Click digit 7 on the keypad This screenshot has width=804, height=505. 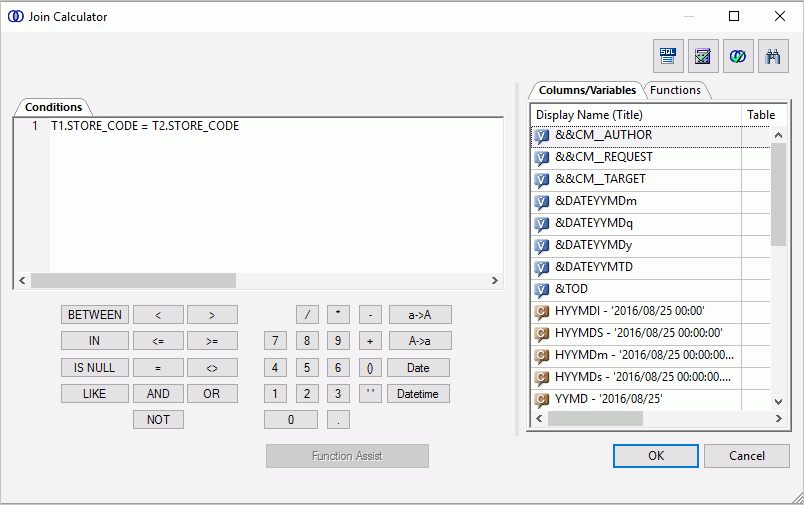tap(275, 341)
